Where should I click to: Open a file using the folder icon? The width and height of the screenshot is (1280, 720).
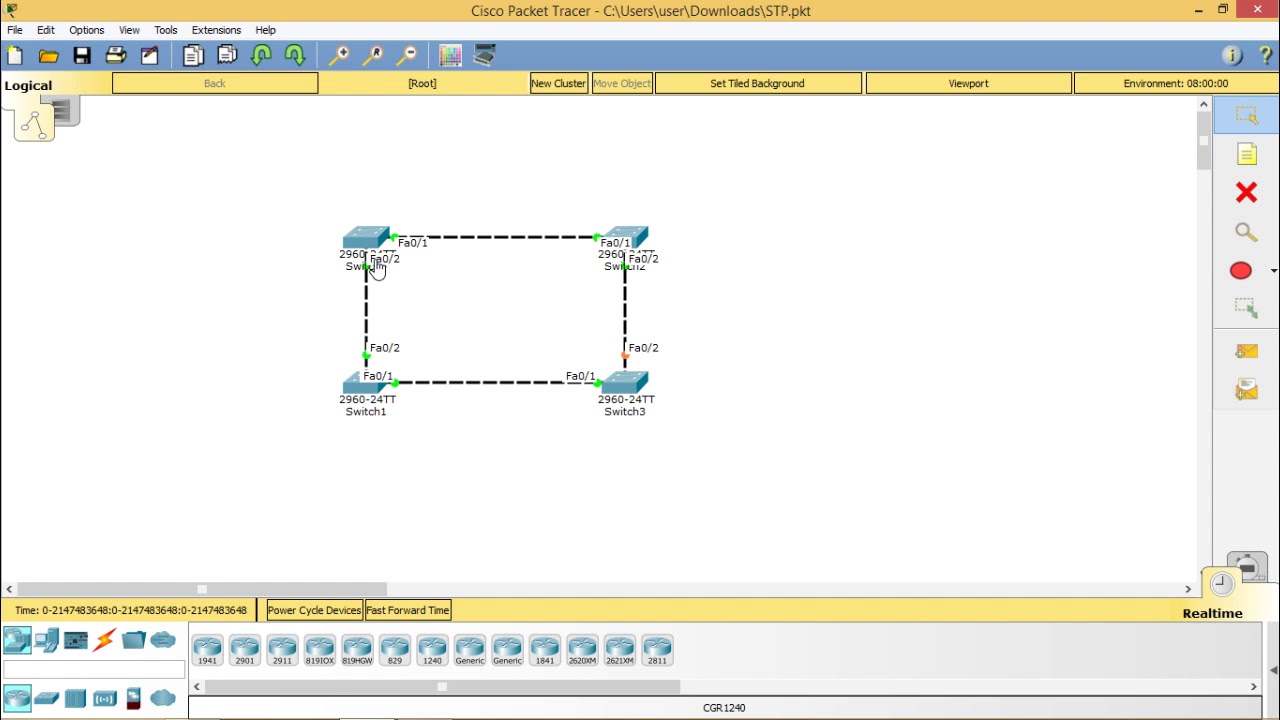click(48, 56)
